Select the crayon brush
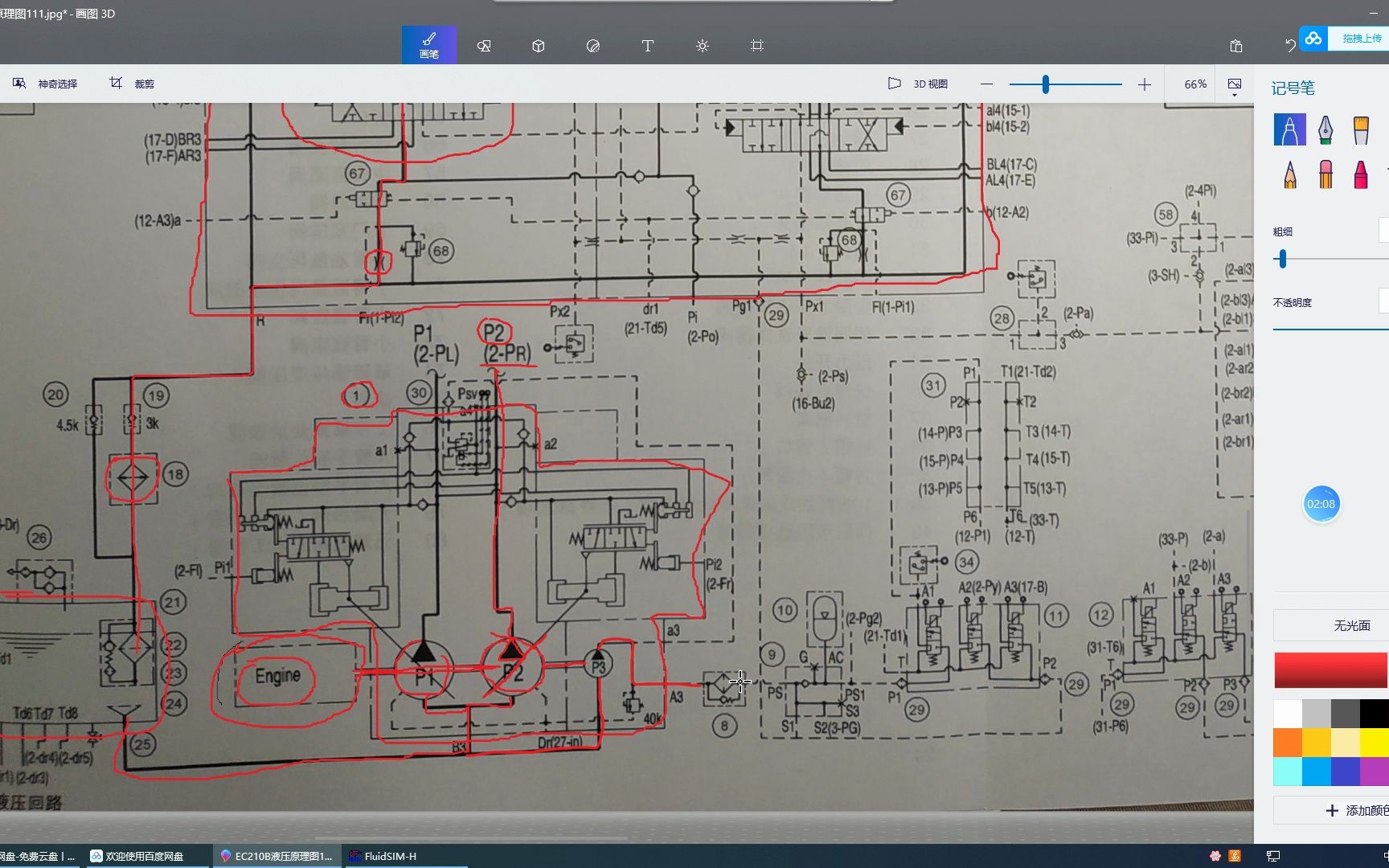The height and width of the screenshot is (868, 1389). point(1361,174)
